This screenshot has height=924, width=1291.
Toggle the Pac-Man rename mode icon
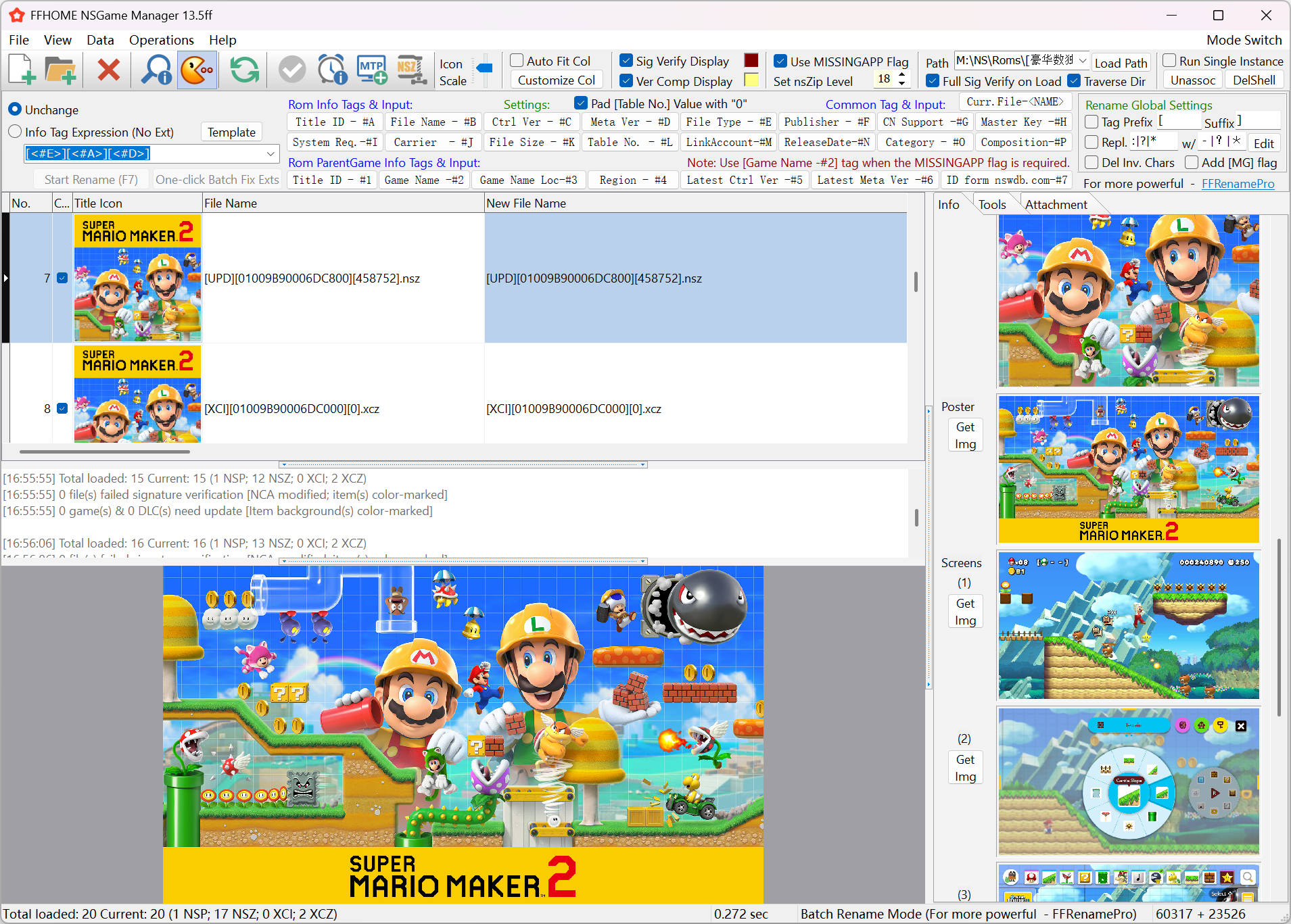(x=197, y=70)
